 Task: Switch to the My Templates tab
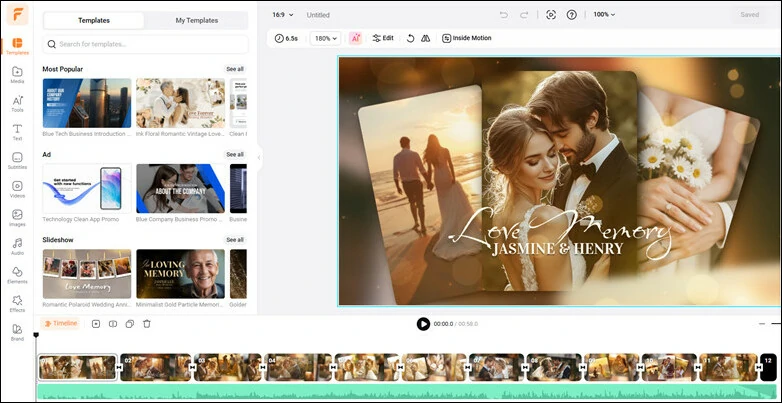point(196,20)
